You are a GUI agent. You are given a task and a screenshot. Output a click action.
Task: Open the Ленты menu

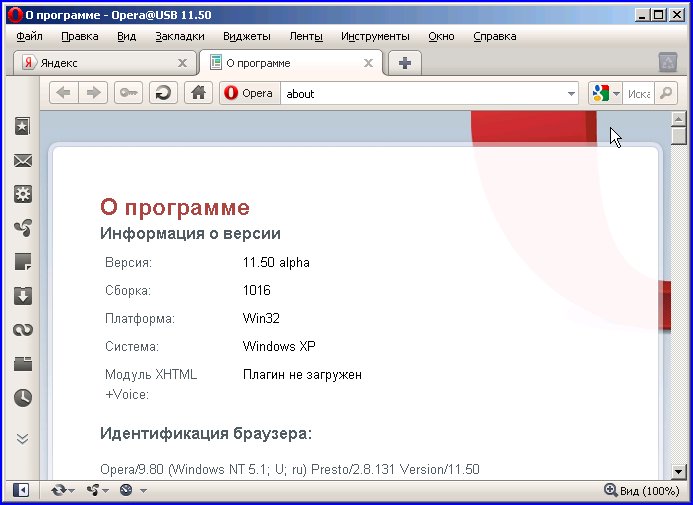306,36
